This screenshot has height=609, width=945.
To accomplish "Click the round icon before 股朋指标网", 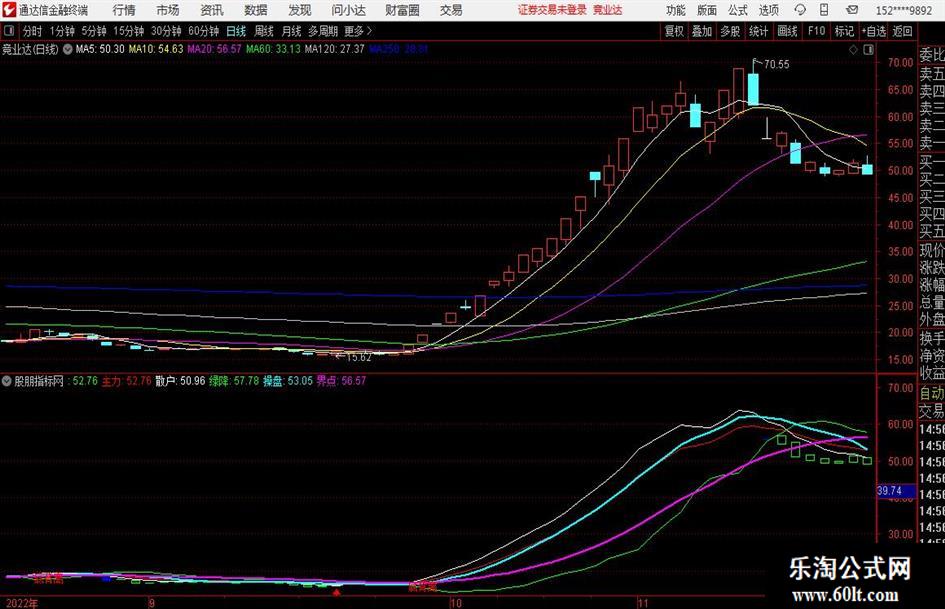I will tap(7, 381).
